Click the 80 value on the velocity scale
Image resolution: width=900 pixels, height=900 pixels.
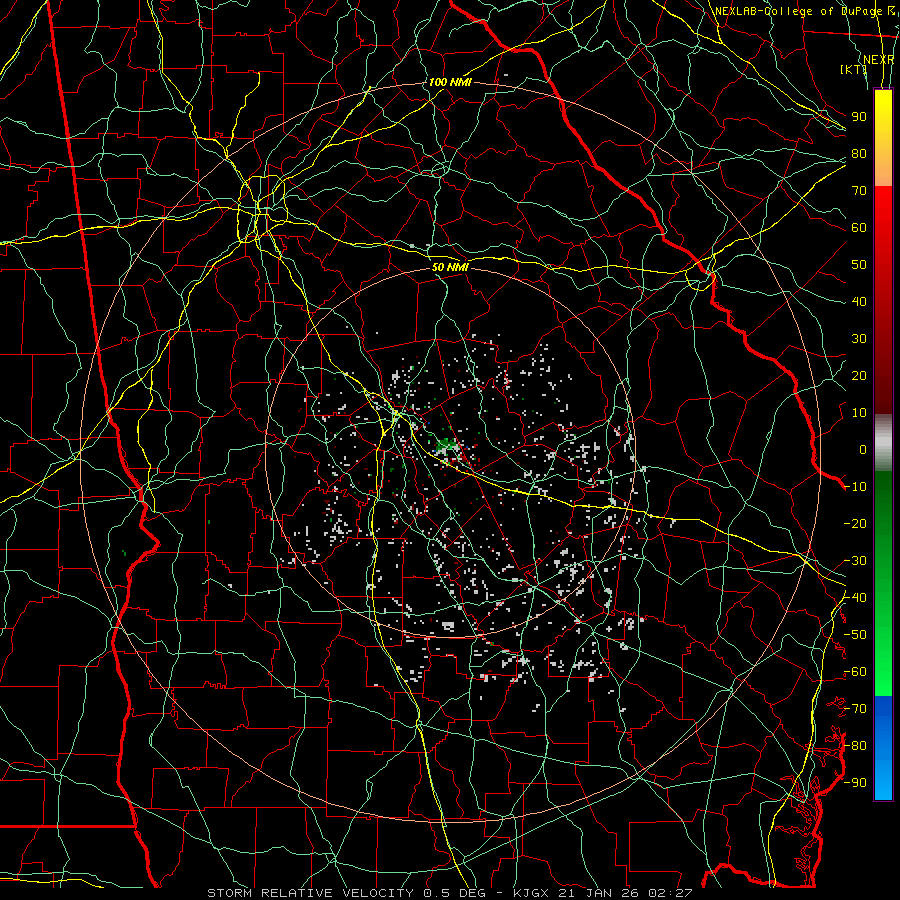tap(859, 153)
